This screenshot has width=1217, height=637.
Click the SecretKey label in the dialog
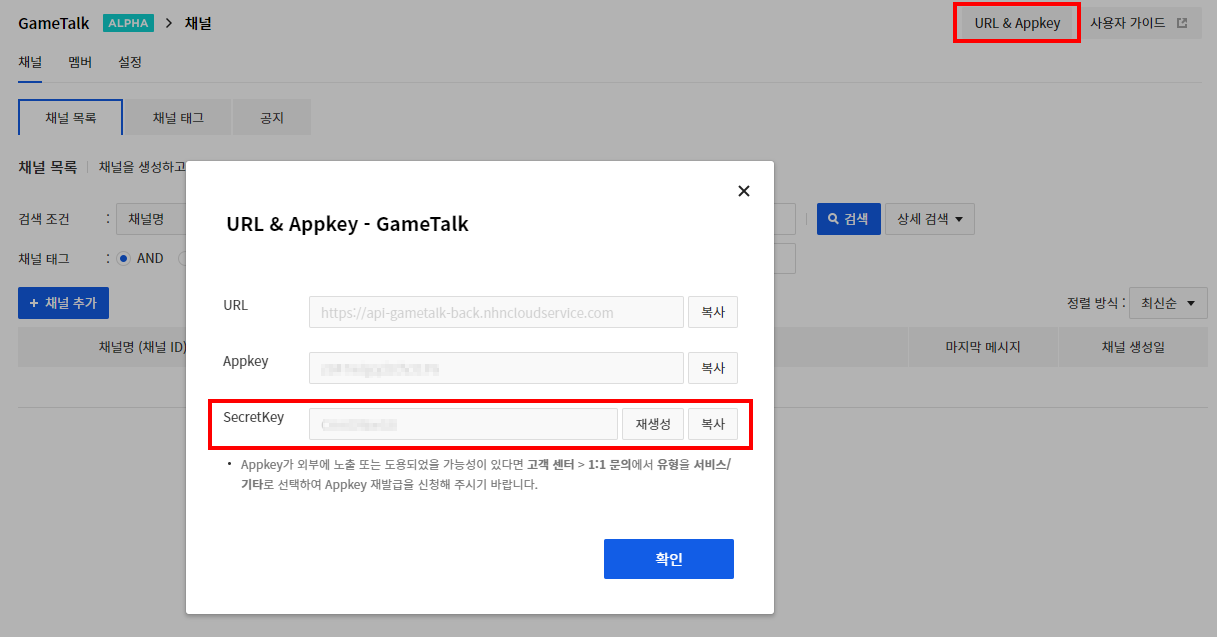[254, 417]
